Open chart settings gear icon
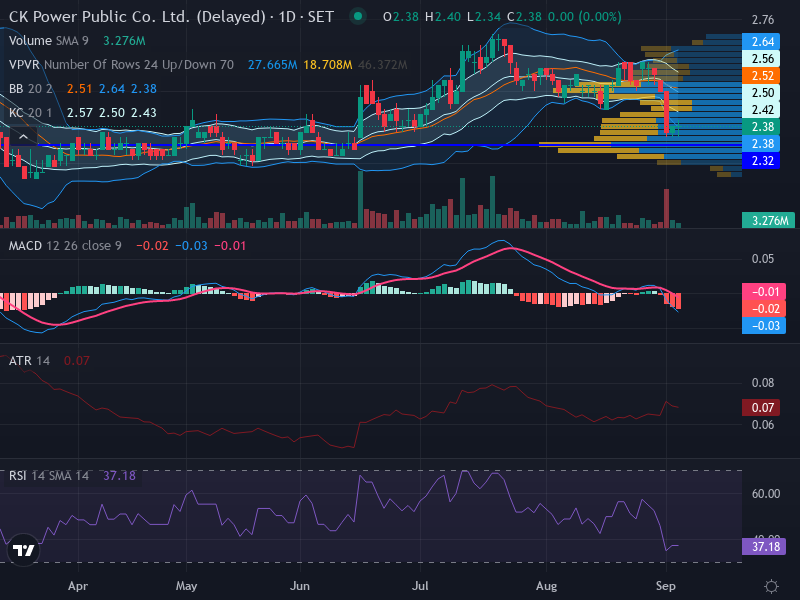 [771, 586]
